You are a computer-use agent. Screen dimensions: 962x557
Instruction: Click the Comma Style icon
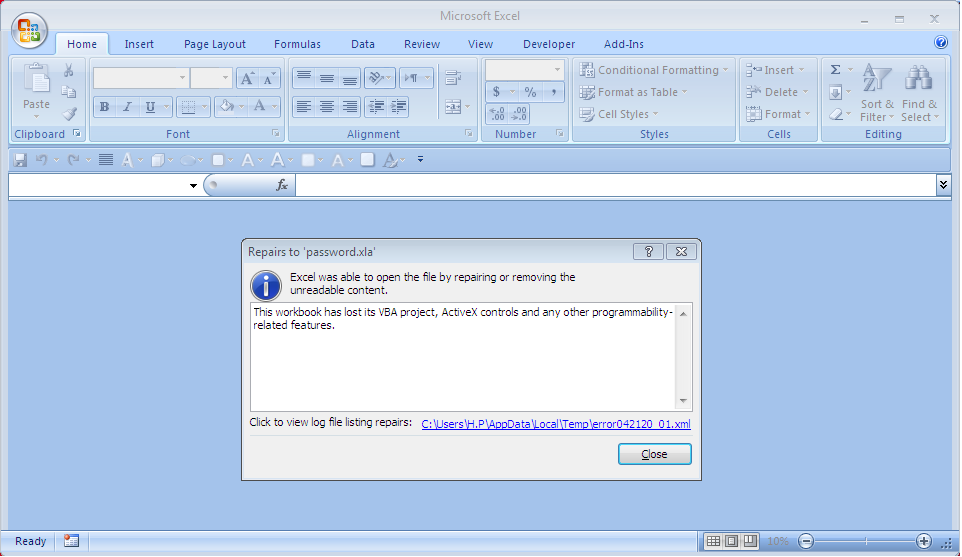point(553,92)
